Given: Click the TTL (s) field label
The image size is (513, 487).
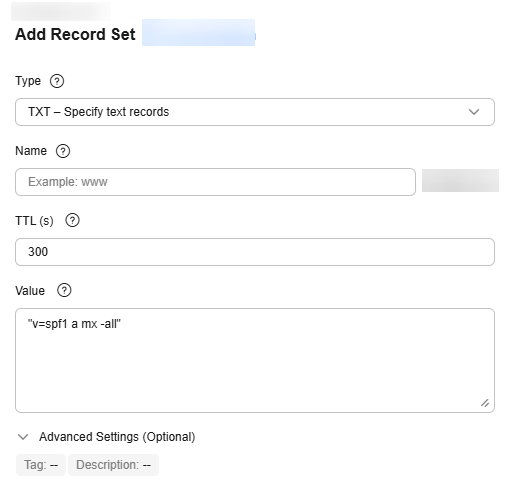Looking at the screenshot, I should pyautogui.click(x=34, y=221).
